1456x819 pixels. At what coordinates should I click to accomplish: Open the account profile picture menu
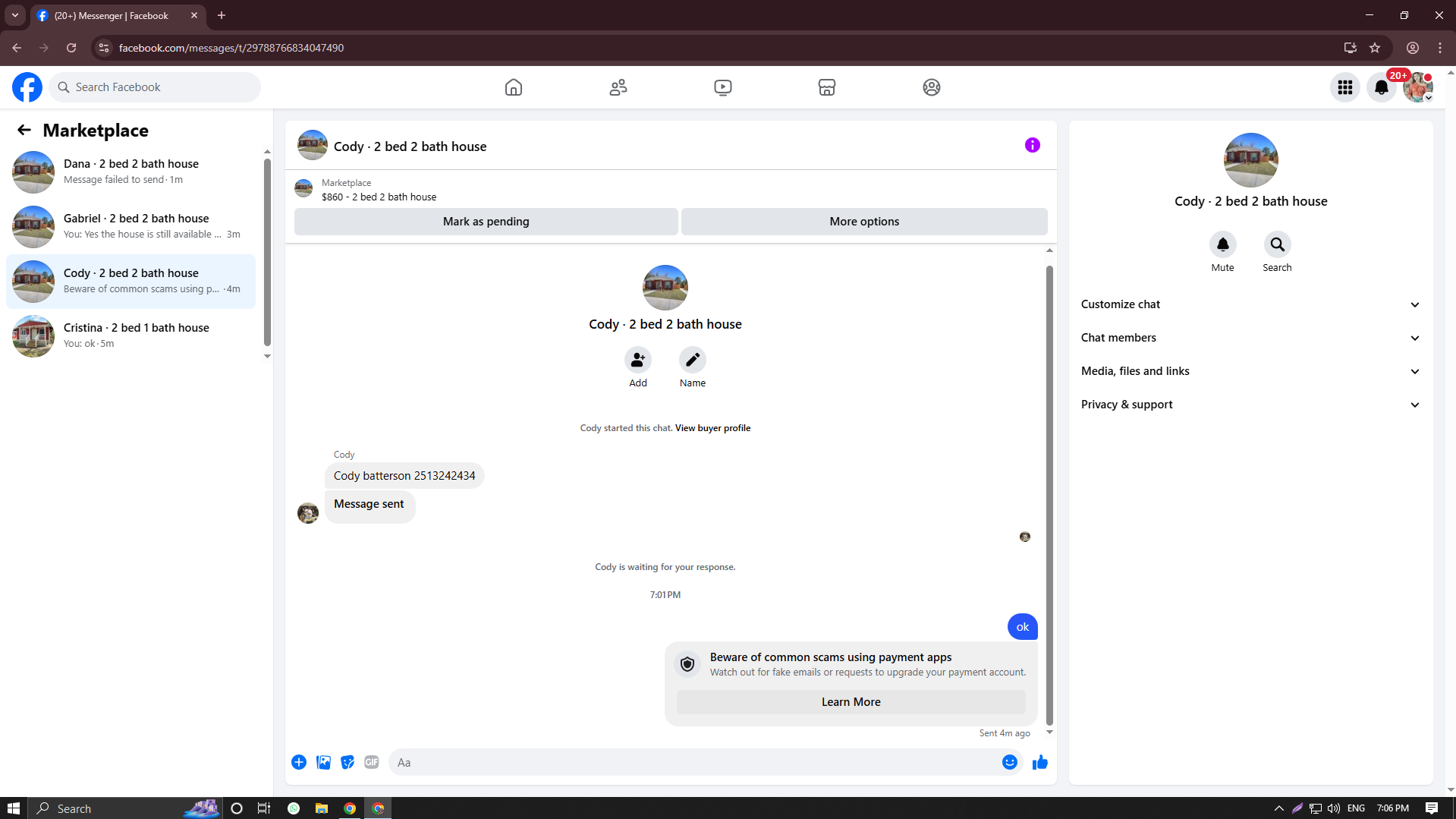point(1417,87)
